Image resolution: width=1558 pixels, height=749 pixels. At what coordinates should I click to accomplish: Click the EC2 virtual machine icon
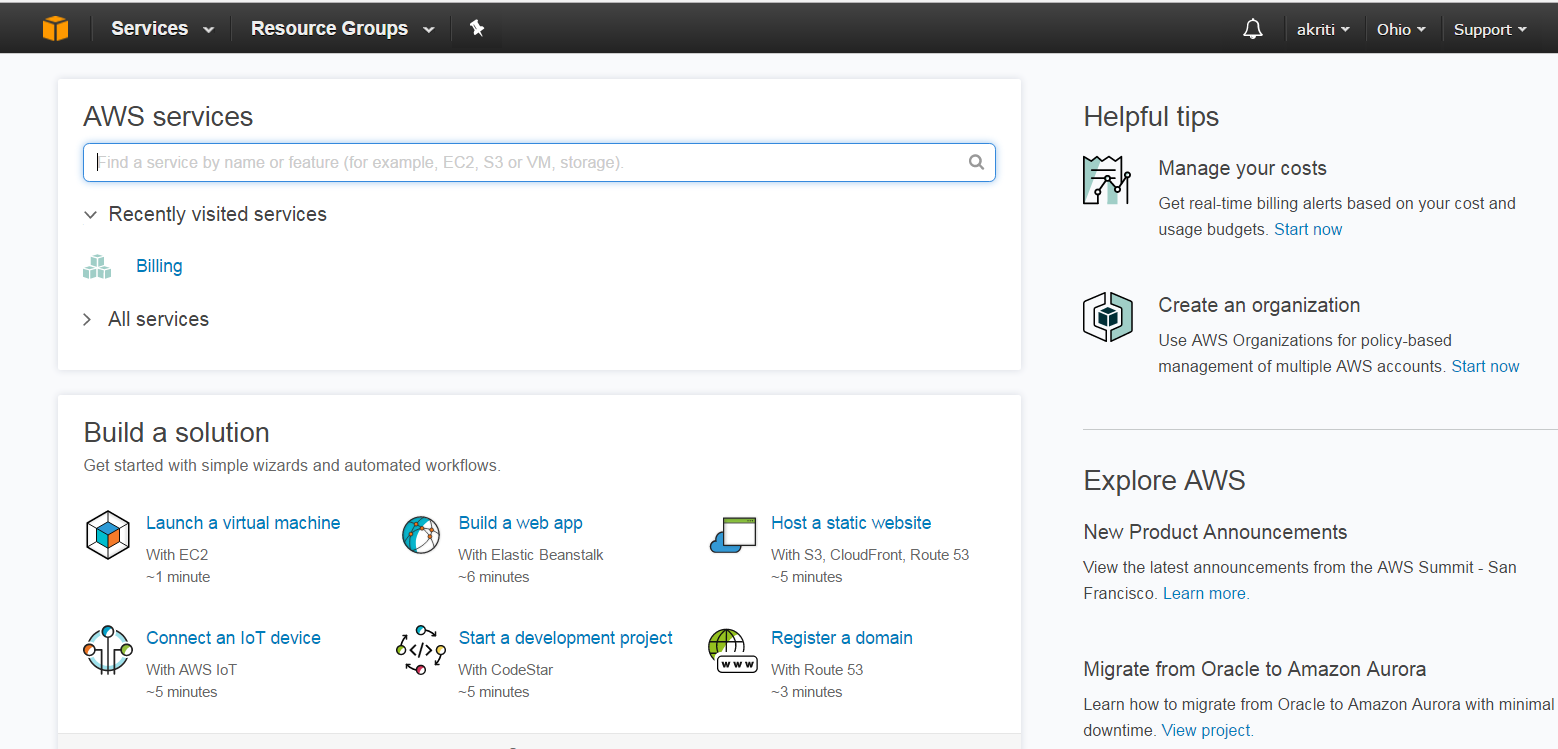[x=108, y=535]
